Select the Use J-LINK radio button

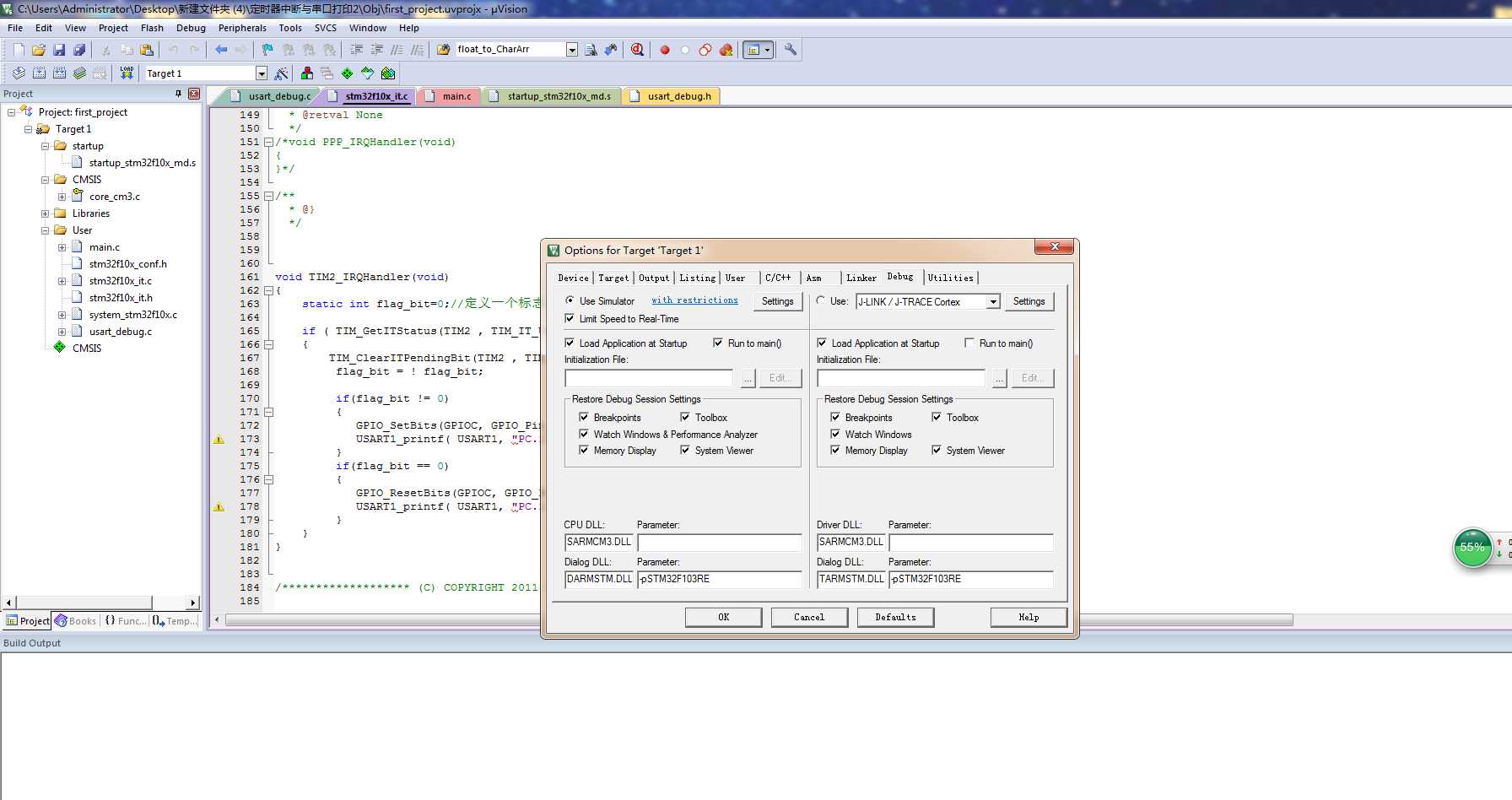click(x=821, y=300)
